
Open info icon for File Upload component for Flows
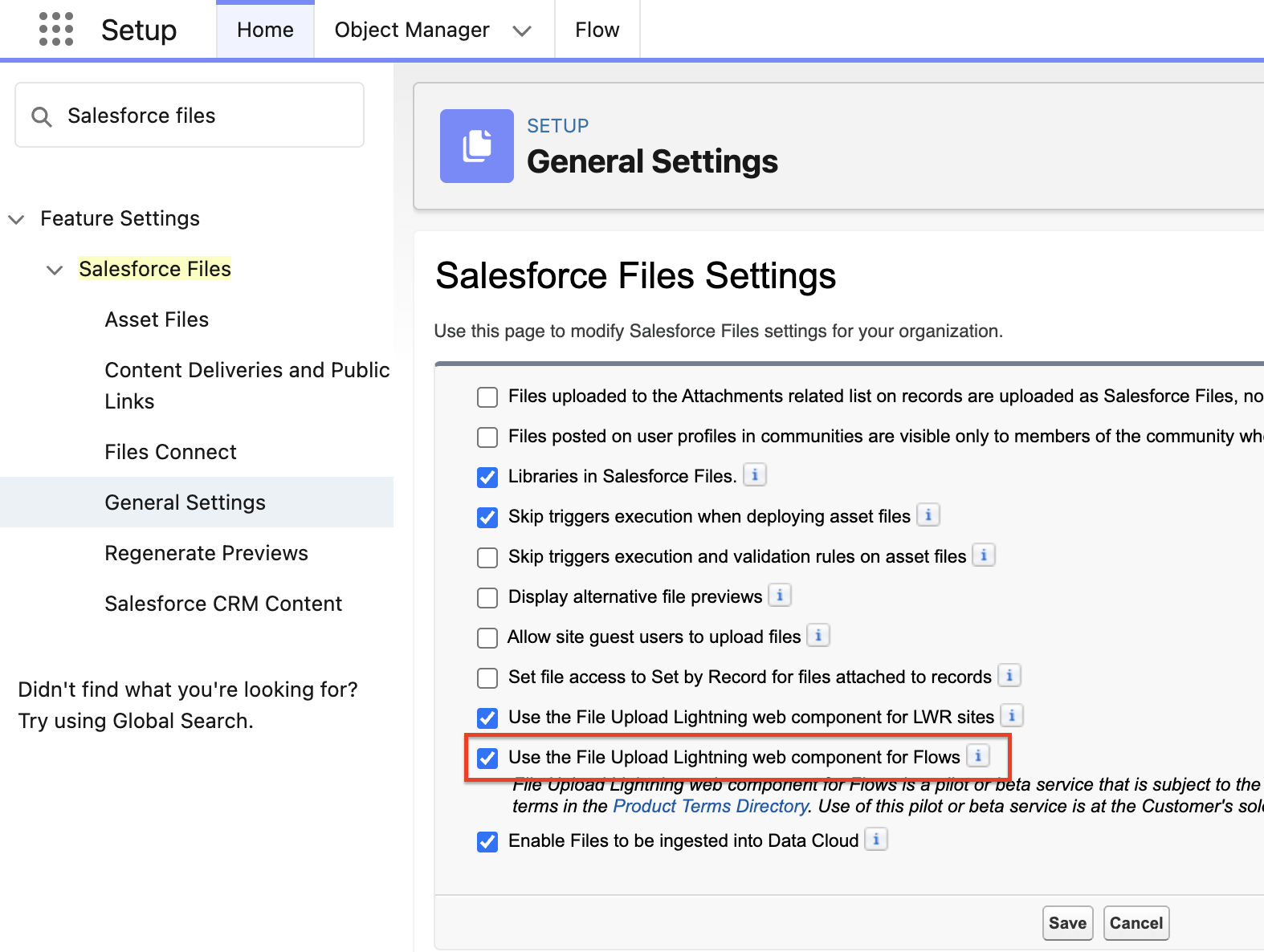[x=978, y=756]
